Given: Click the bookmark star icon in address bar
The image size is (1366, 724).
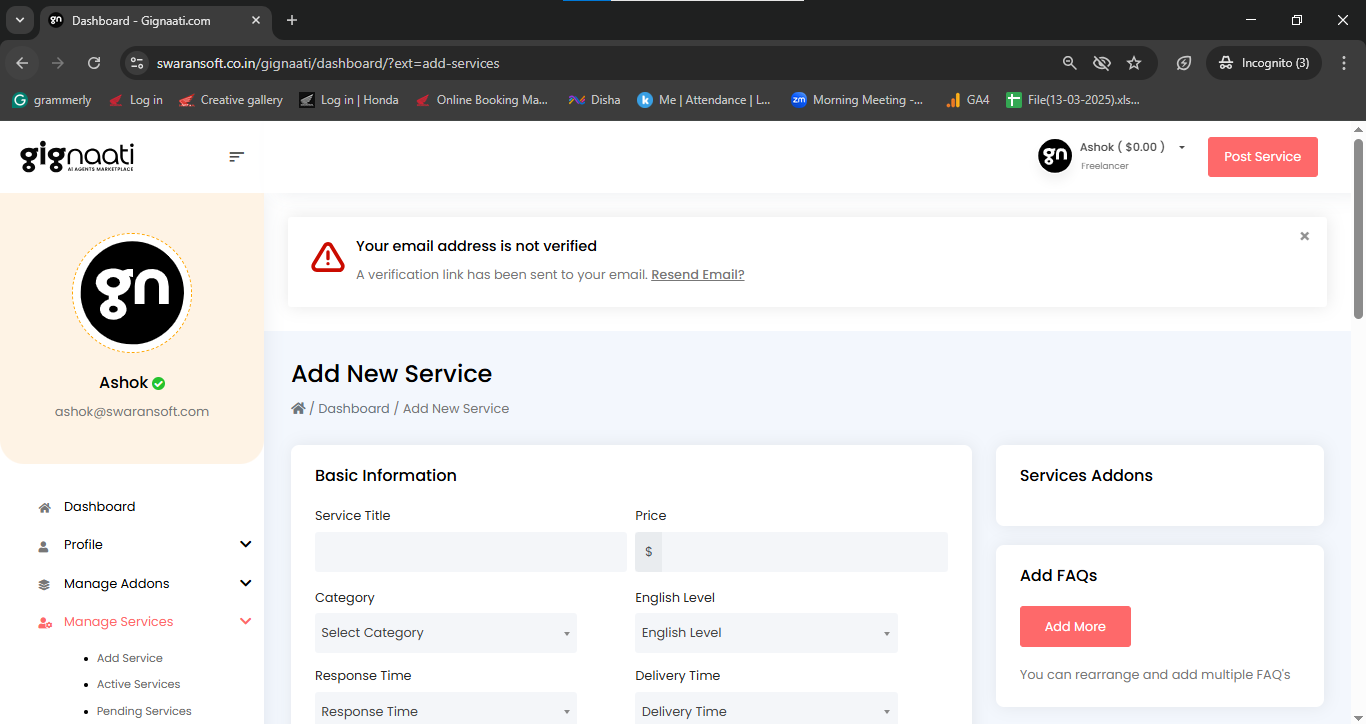Looking at the screenshot, I should coord(1134,63).
